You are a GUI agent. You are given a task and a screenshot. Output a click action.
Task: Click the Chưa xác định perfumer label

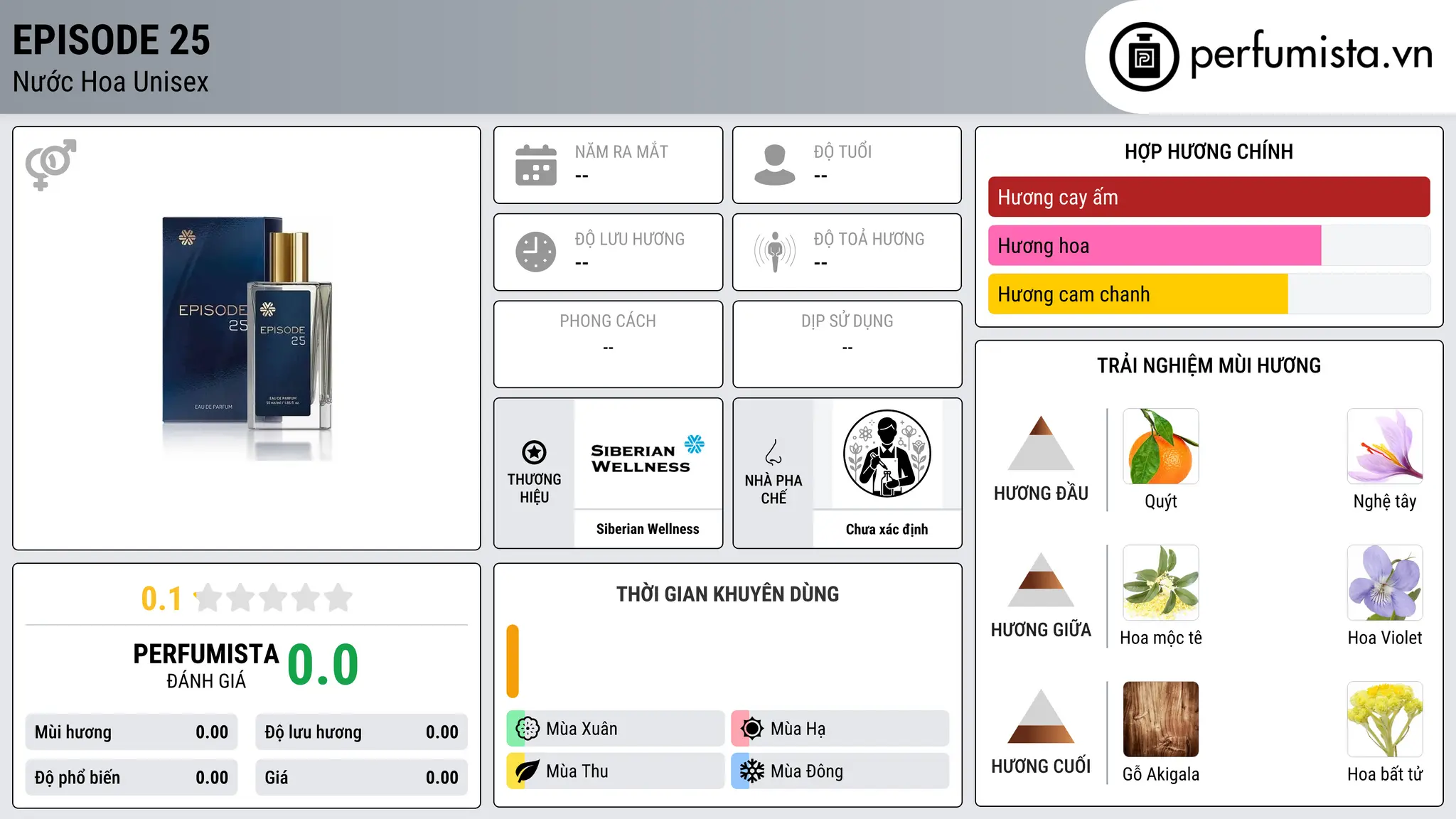887,529
